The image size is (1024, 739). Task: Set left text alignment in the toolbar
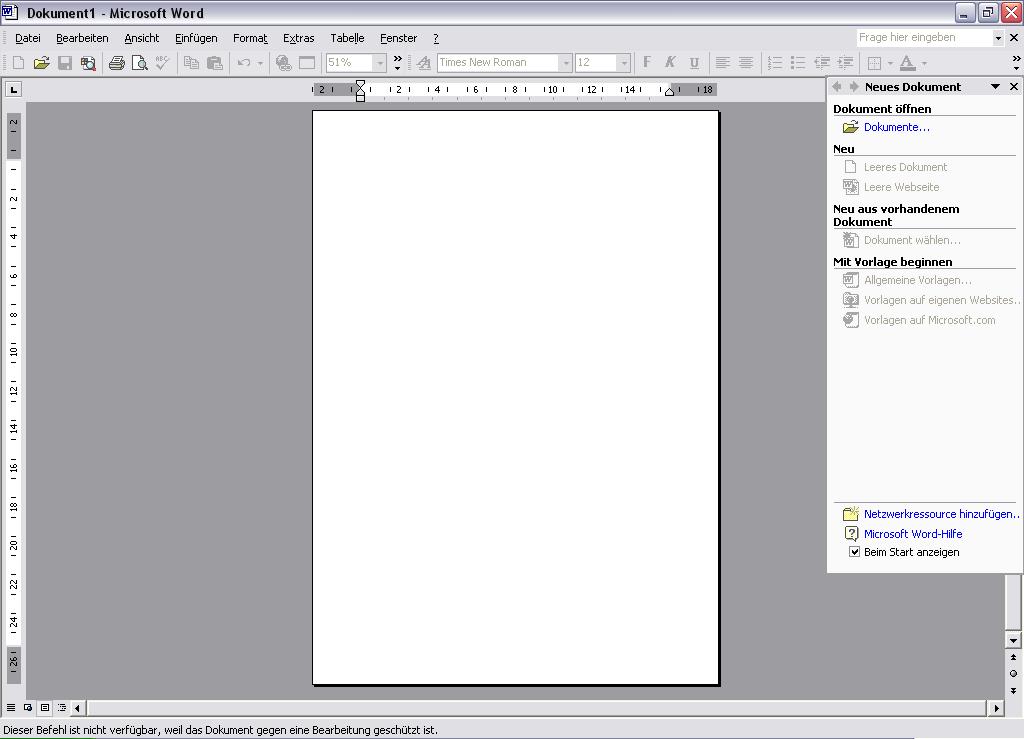(x=722, y=63)
